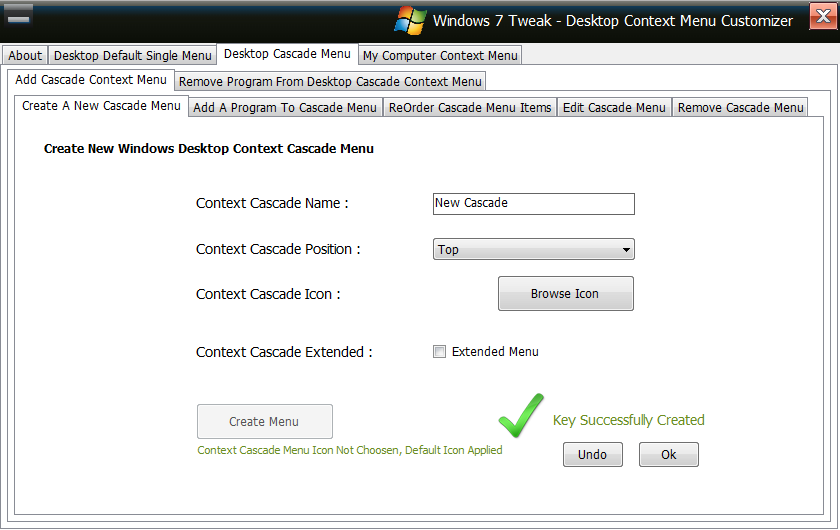Open the About tab
The image size is (840, 530).
point(25,55)
